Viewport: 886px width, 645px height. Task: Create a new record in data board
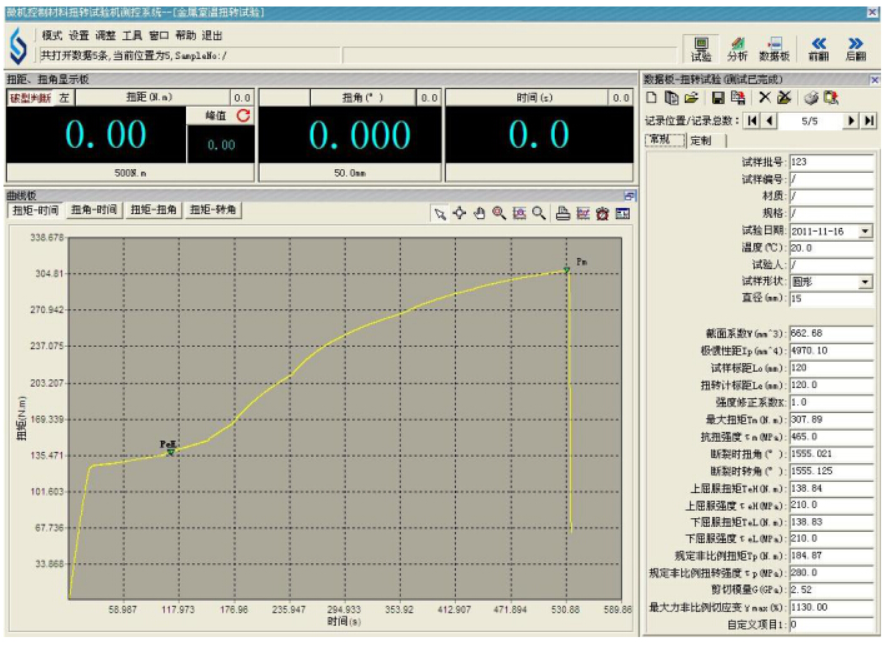coord(652,98)
